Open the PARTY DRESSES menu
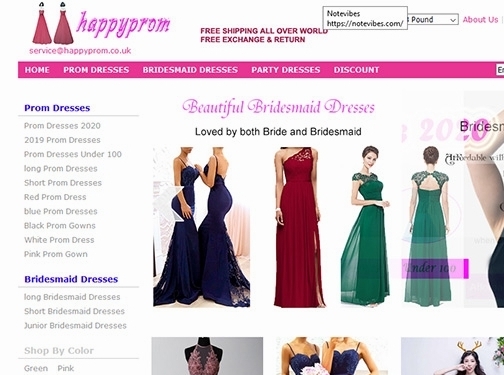Screen dimensions: 504x375 pyautogui.click(x=286, y=70)
